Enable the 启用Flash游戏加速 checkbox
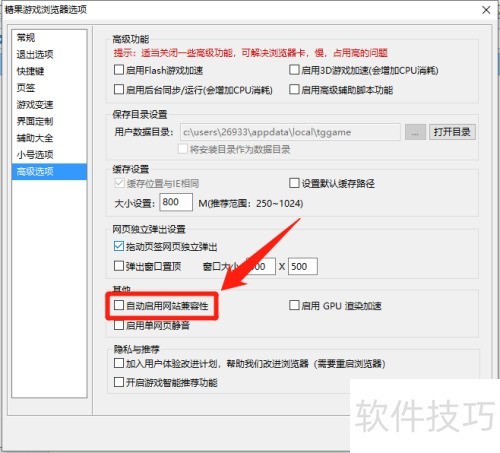Image resolution: width=500 pixels, height=453 pixels. (119, 70)
